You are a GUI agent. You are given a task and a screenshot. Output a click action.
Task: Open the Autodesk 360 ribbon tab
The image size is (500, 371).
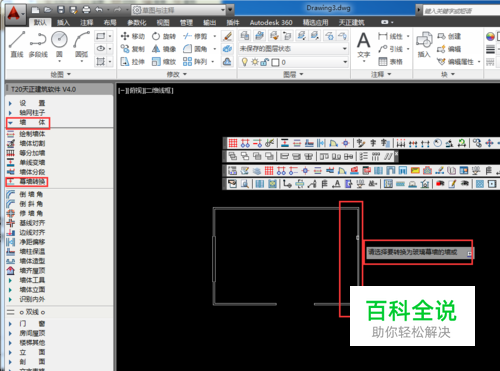coord(271,22)
